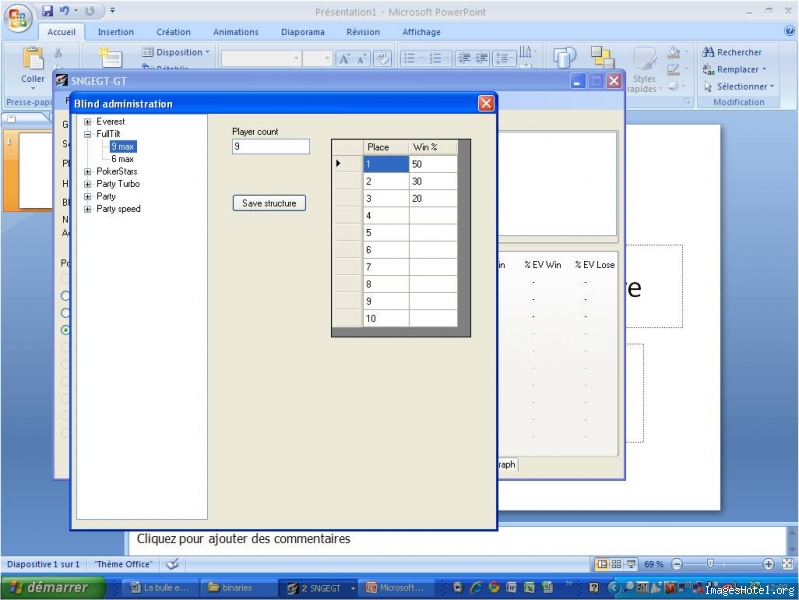Click the Arrange objects icon
This screenshot has width=799, height=600.
click(602, 57)
